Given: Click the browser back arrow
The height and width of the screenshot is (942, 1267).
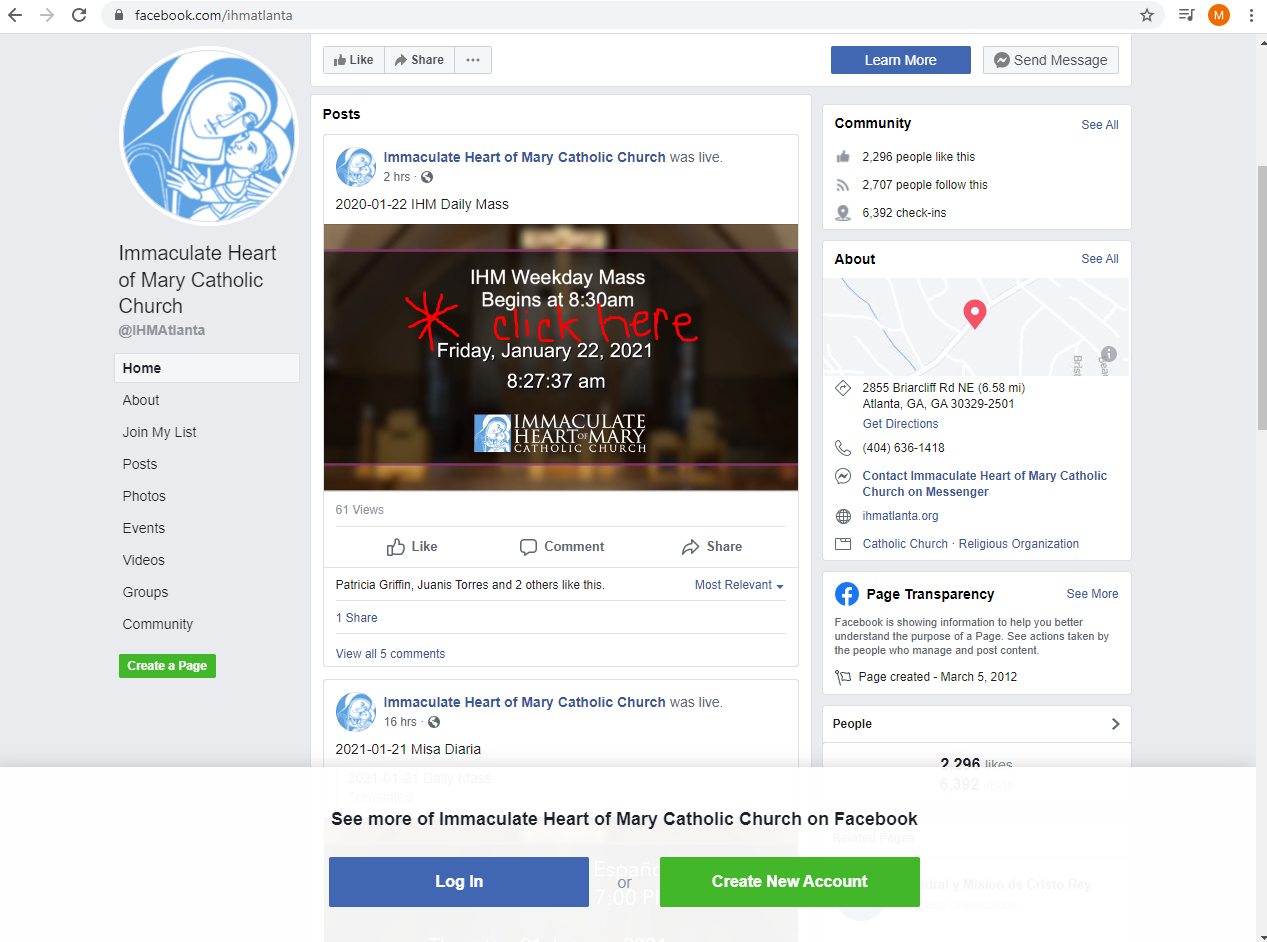Looking at the screenshot, I should point(15,15).
